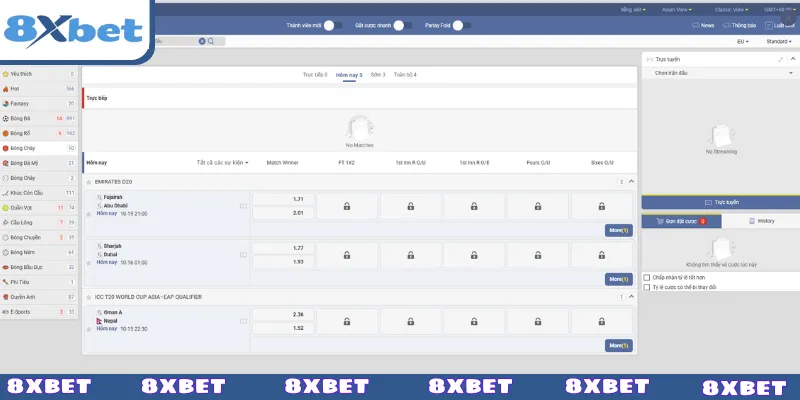The width and height of the screenshot is (800, 400).
Task: Collapse the ICC T20 World Cup section
Action: coord(632,296)
